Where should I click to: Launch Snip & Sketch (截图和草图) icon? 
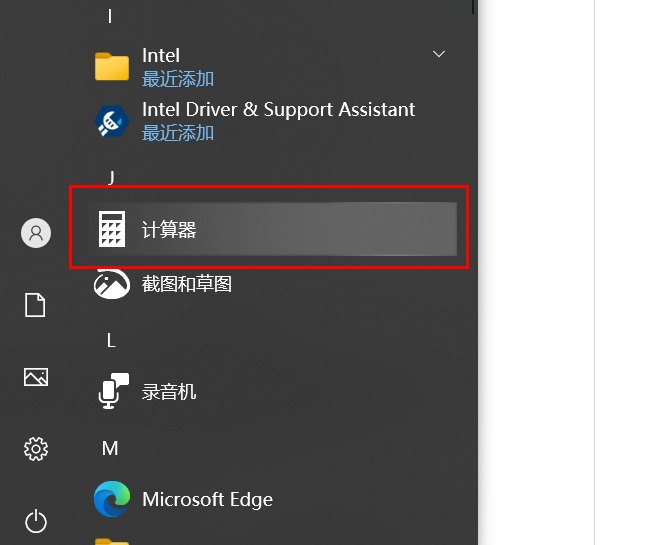coord(112,284)
